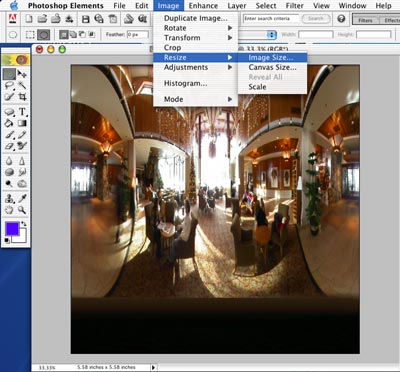Switch to Rectangular Marquee in options bar

coord(30,34)
